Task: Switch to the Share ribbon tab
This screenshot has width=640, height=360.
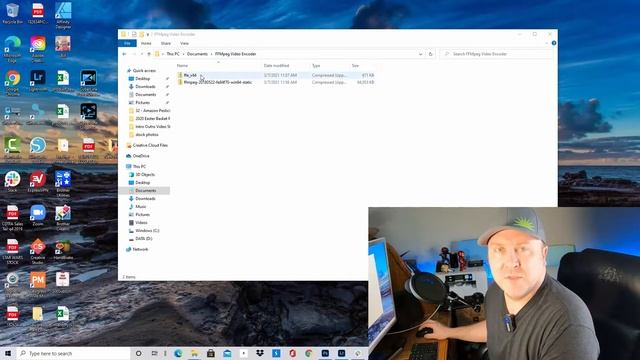Action: [166, 43]
